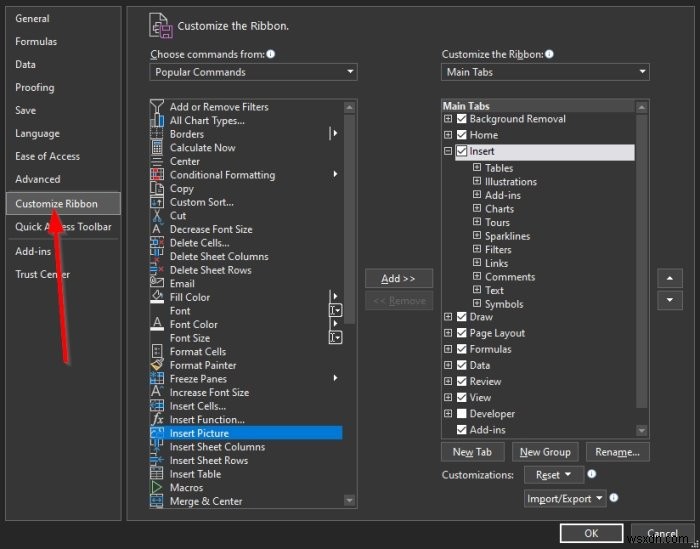Screen dimensions: 700x549
Task: Click the Format Painter brush icon
Action: (157, 365)
